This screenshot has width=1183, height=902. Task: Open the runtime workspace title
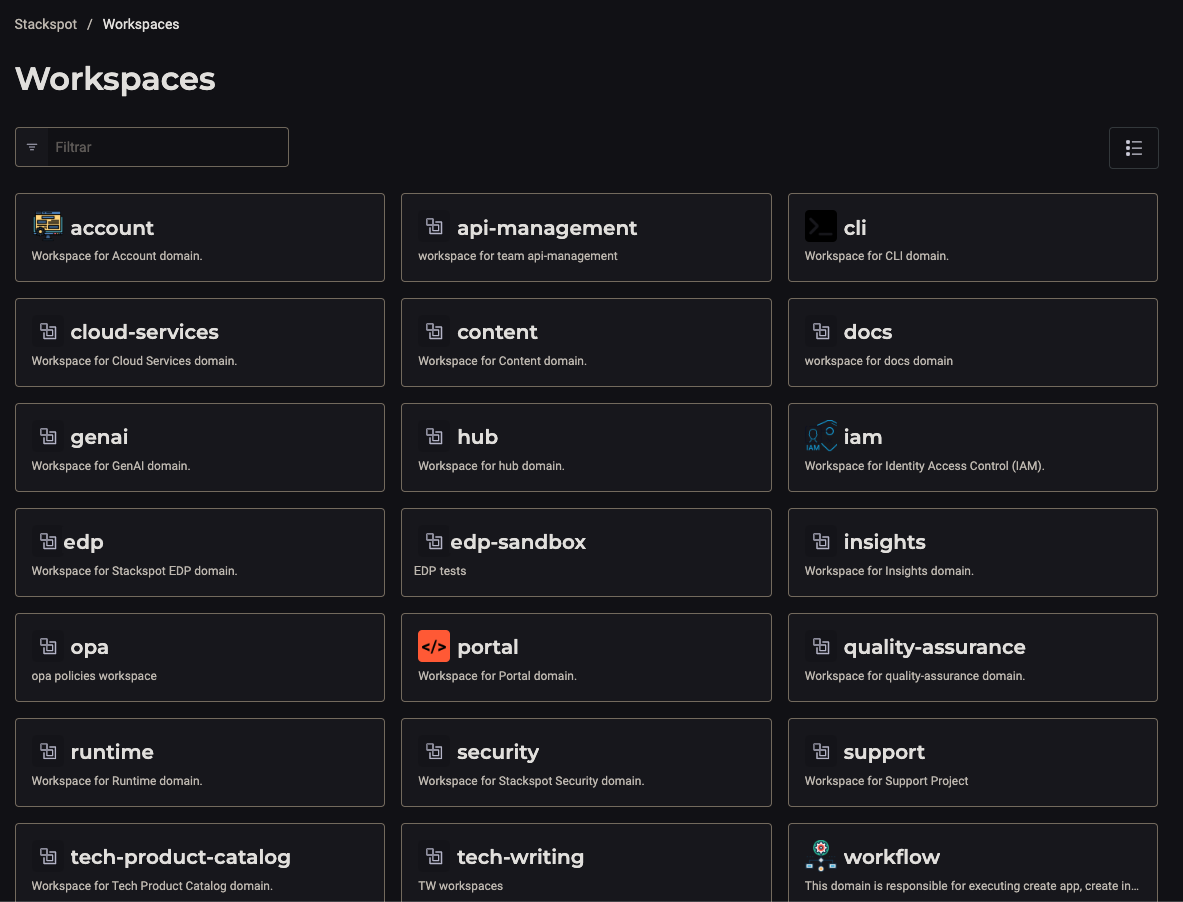pyautogui.click(x=112, y=752)
